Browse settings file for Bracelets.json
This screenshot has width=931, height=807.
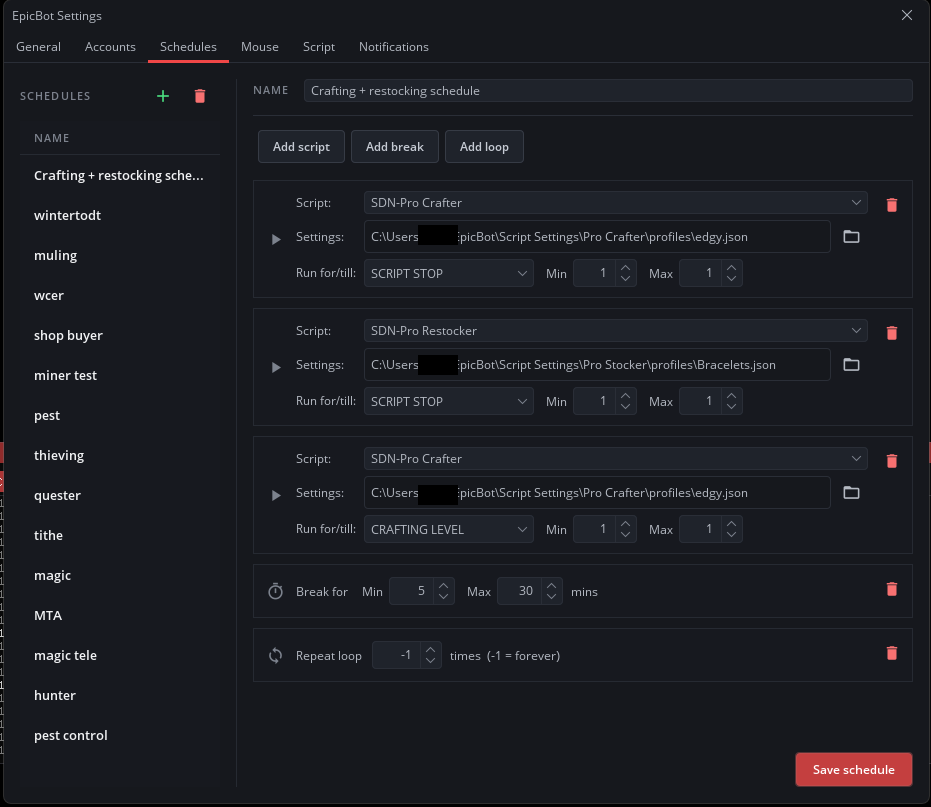pos(851,365)
